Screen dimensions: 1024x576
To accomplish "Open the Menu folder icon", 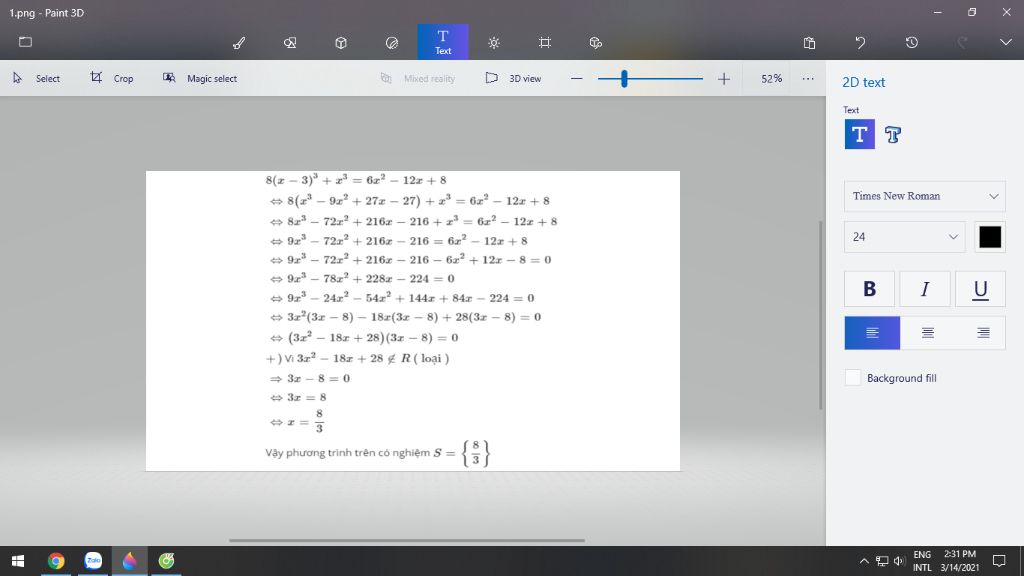I will click(x=25, y=42).
